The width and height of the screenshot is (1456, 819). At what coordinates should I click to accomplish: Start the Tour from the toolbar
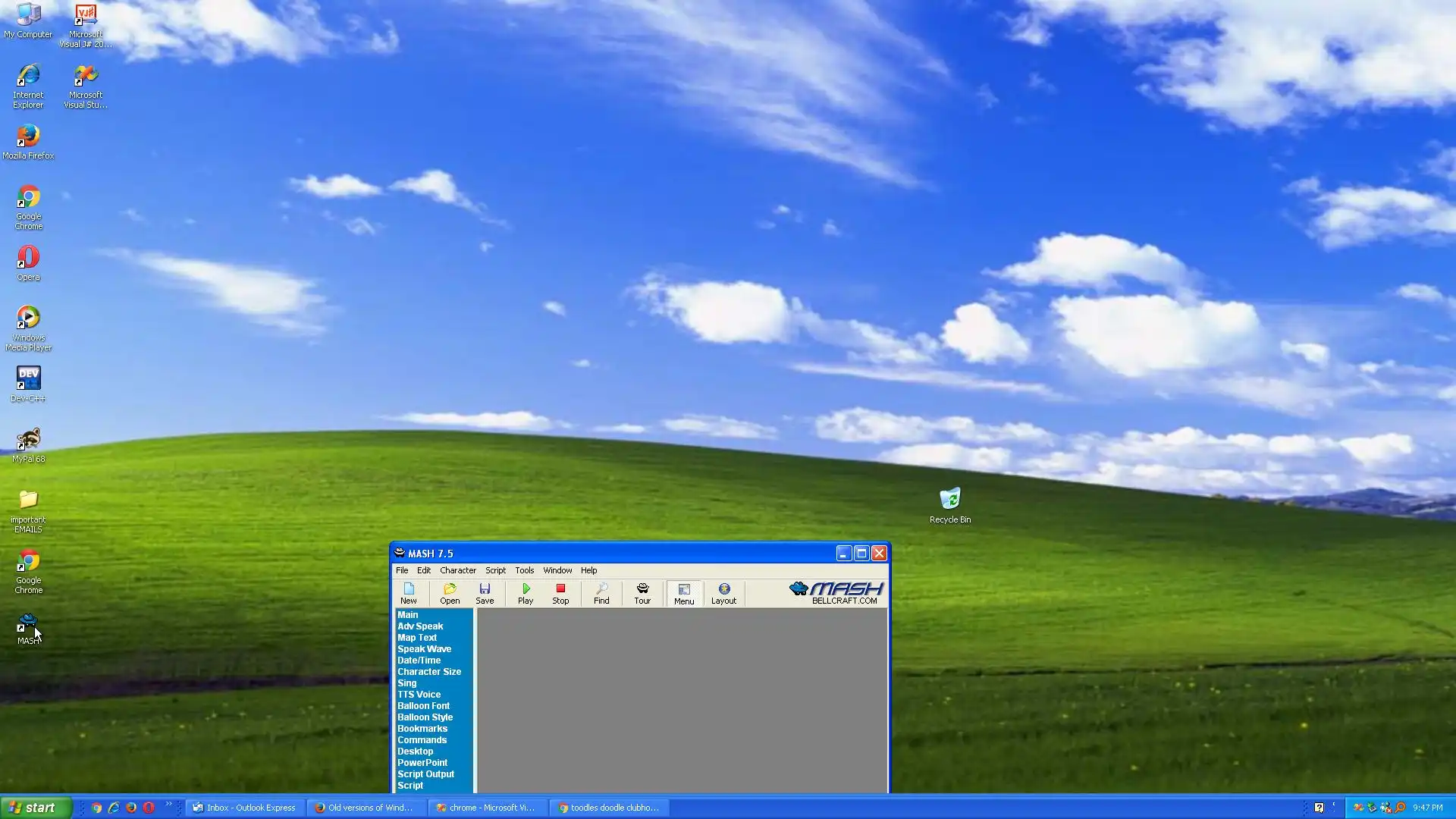(642, 593)
